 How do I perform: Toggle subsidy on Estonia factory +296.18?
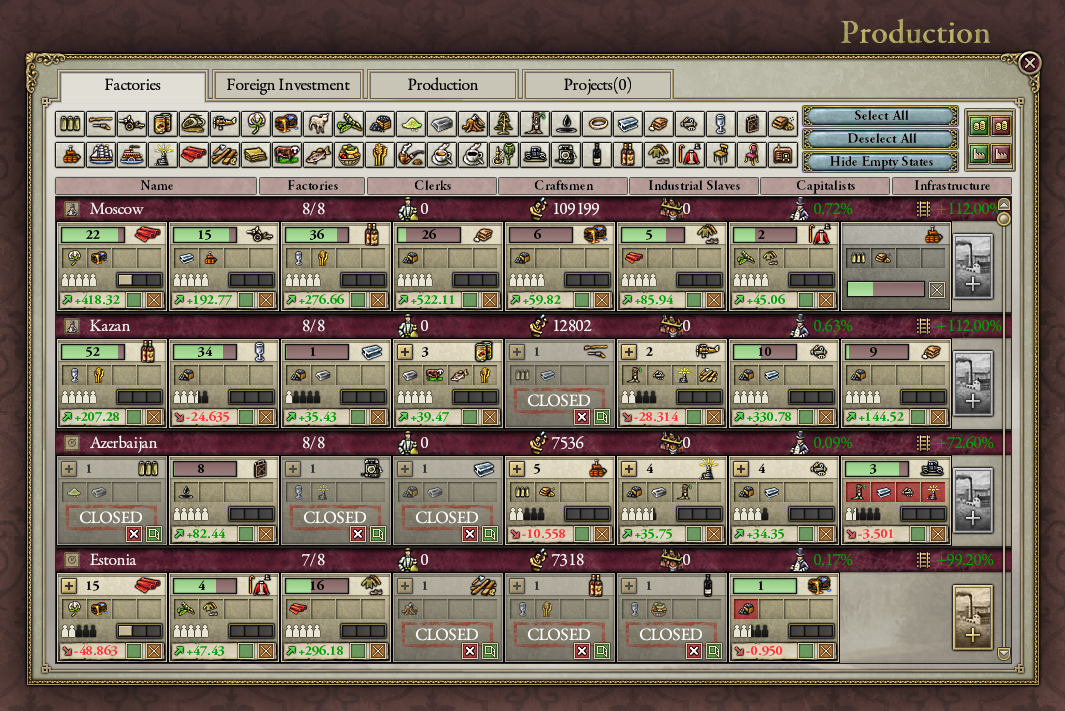pos(359,651)
